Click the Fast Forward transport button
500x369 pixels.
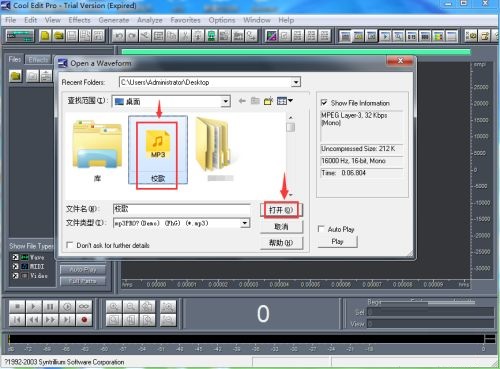coord(50,320)
